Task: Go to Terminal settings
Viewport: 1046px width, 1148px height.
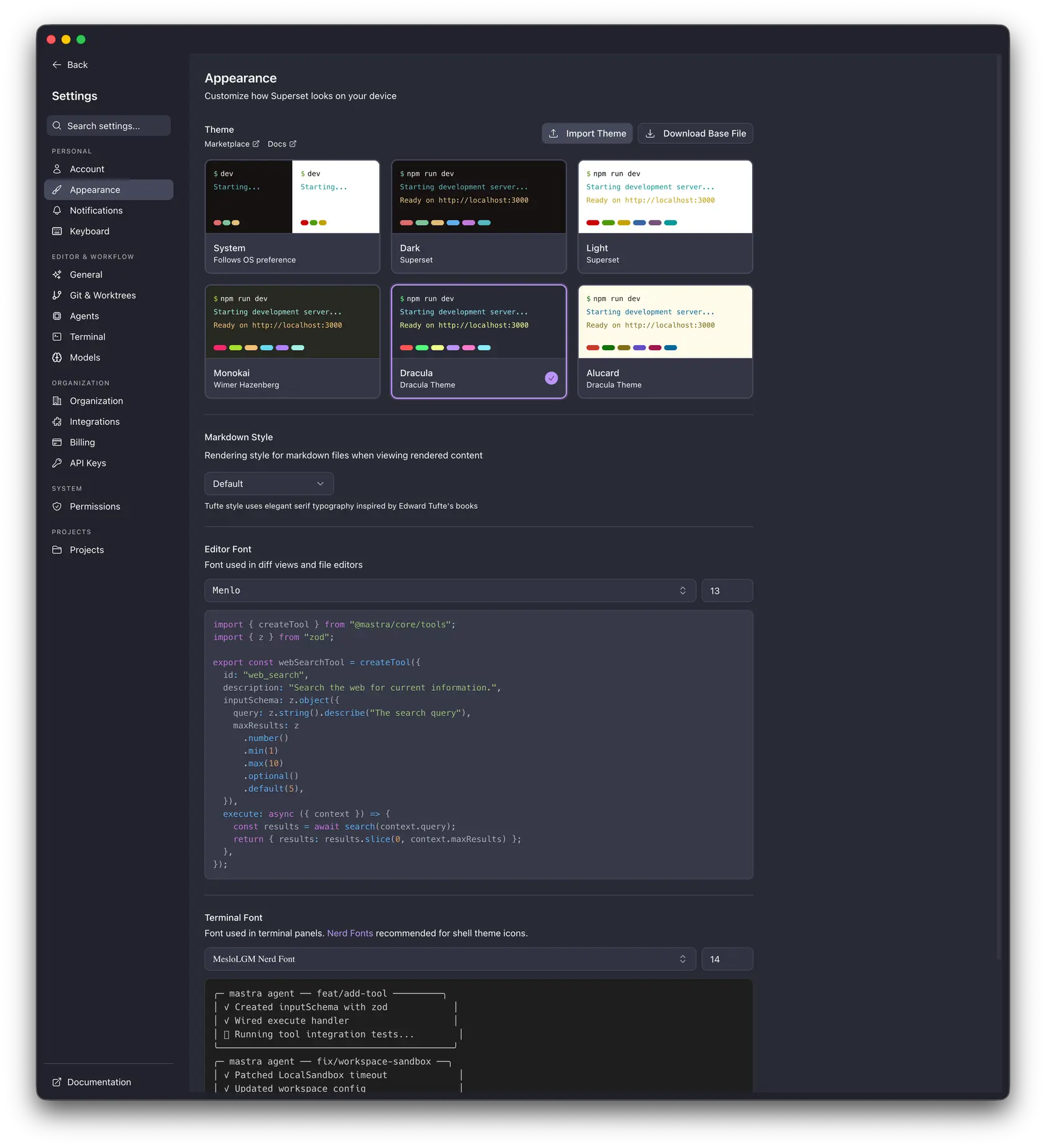Action: coord(109,337)
